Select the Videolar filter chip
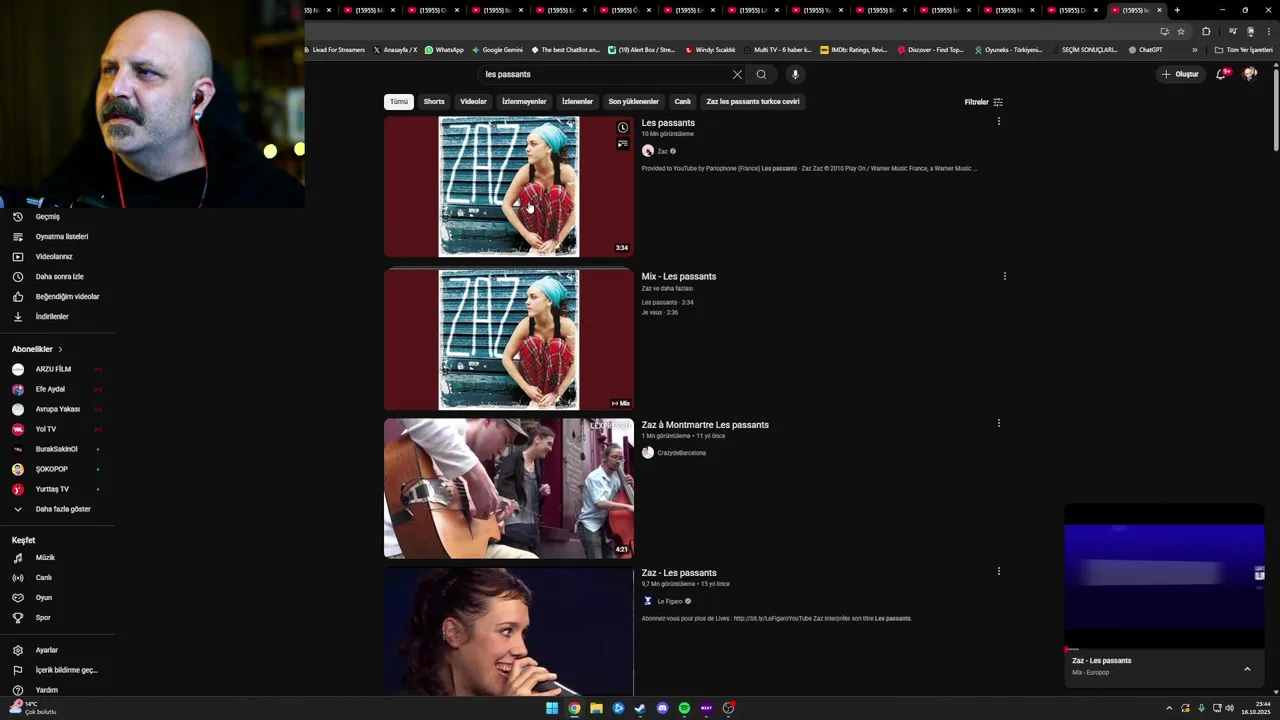The width and height of the screenshot is (1280, 720). point(473,102)
